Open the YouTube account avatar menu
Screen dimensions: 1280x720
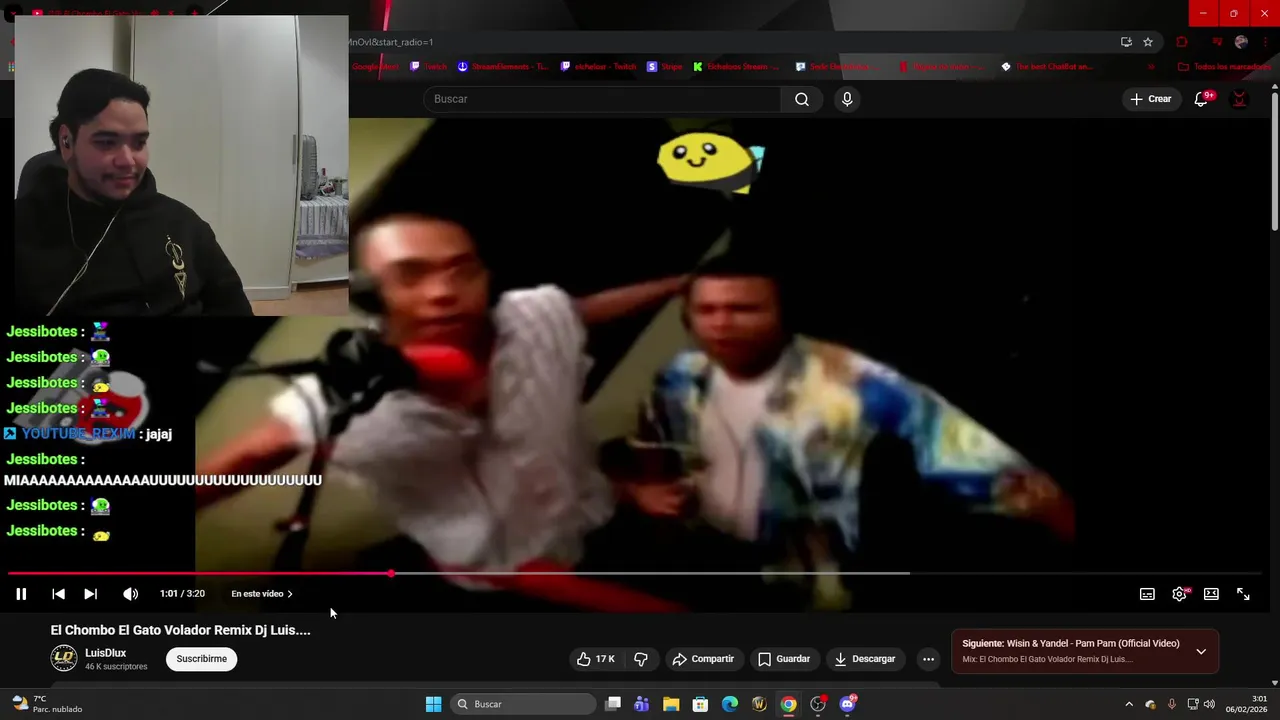click(1240, 99)
